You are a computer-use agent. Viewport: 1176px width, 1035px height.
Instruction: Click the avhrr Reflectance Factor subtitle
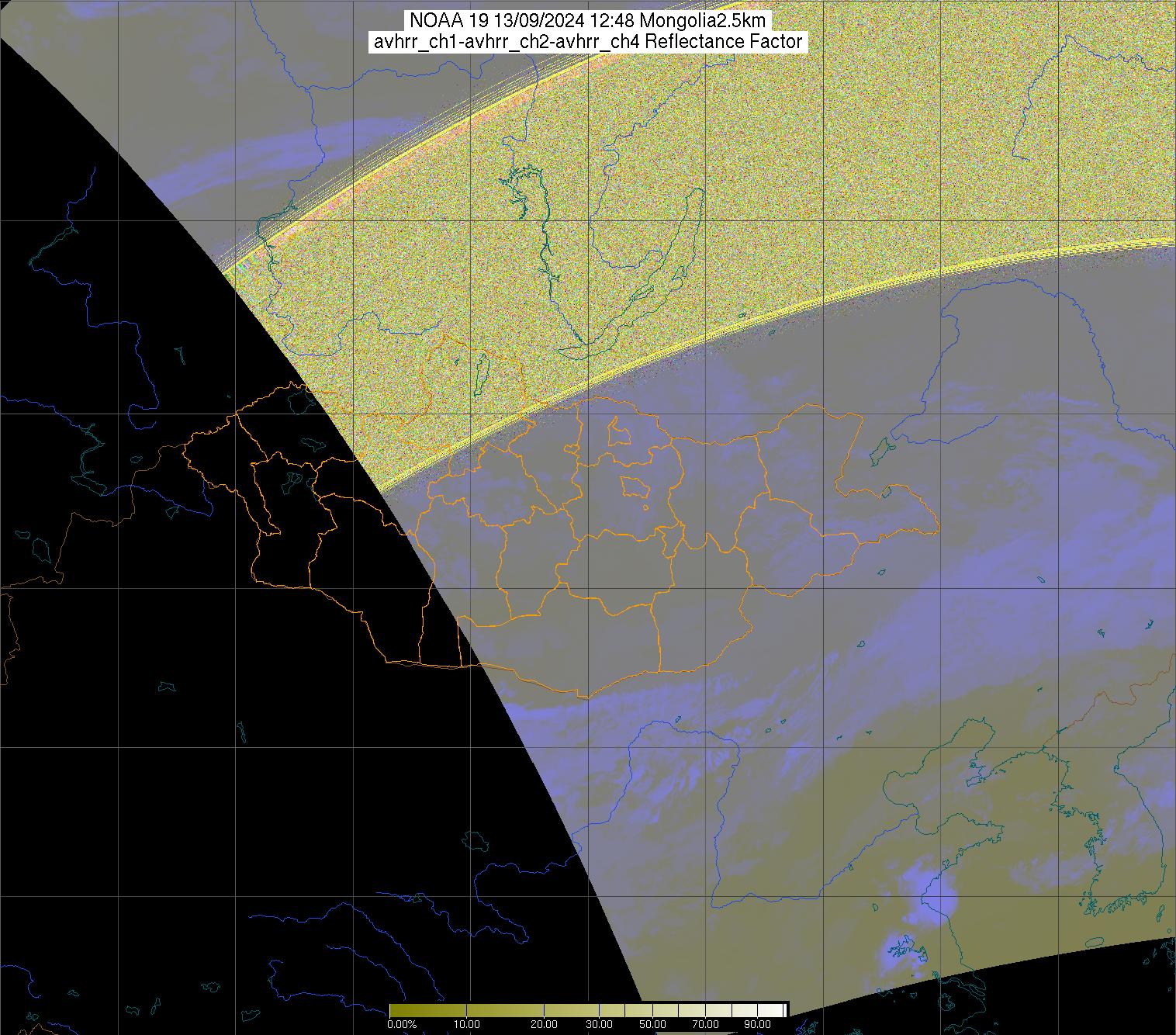click(588, 42)
